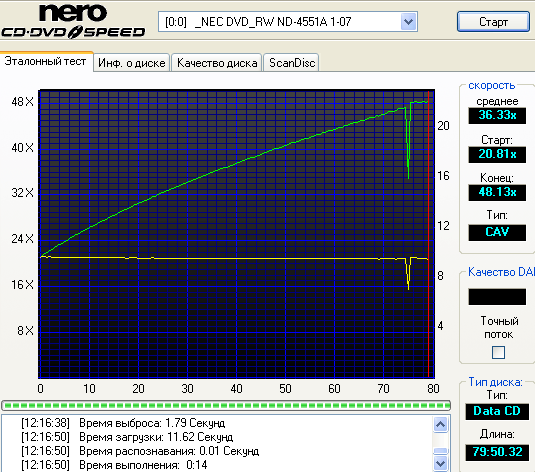Click the Data CD disc type field
Viewport: 535px width, 472px height.
[497, 411]
